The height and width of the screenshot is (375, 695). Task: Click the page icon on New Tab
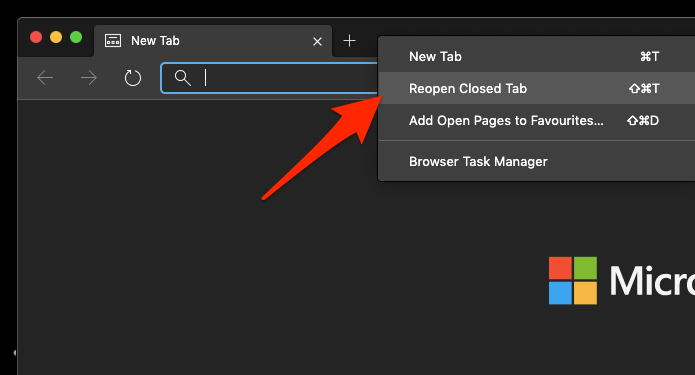pos(113,41)
